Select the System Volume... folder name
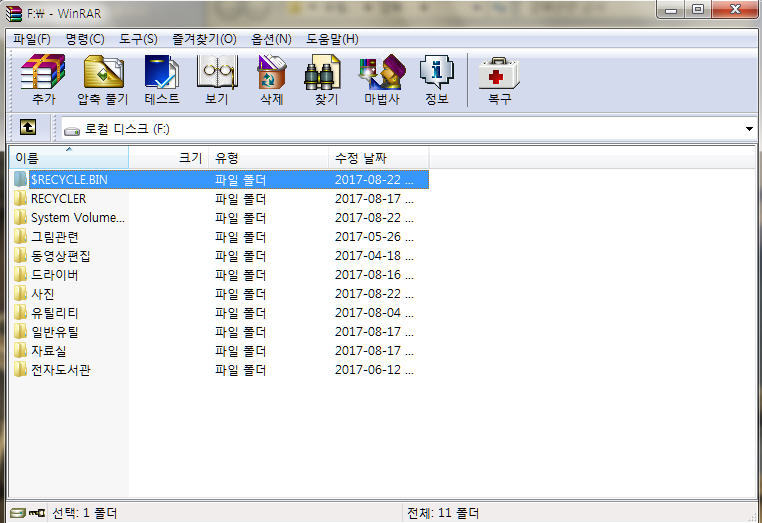 point(78,218)
